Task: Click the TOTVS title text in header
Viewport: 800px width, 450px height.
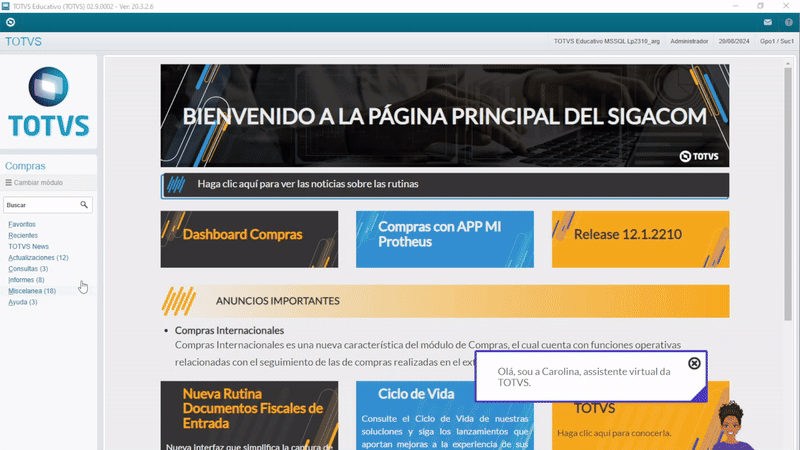Action: coord(23,42)
